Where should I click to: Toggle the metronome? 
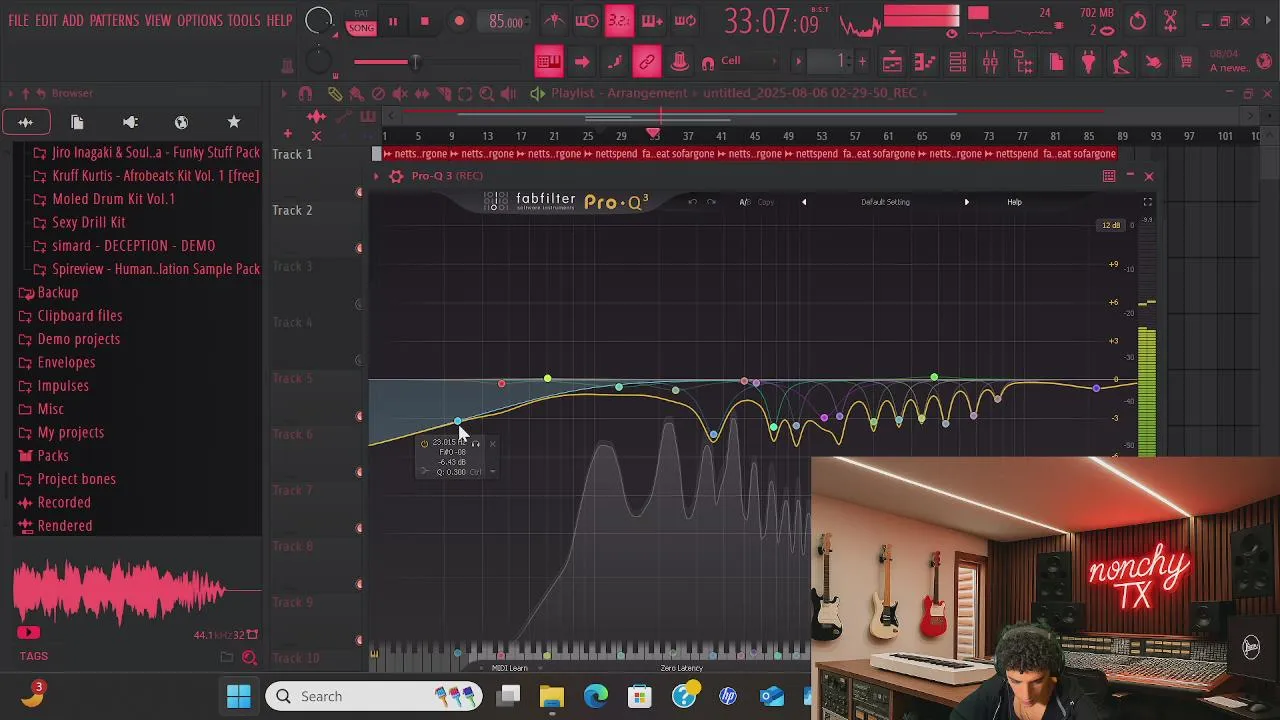pos(554,21)
